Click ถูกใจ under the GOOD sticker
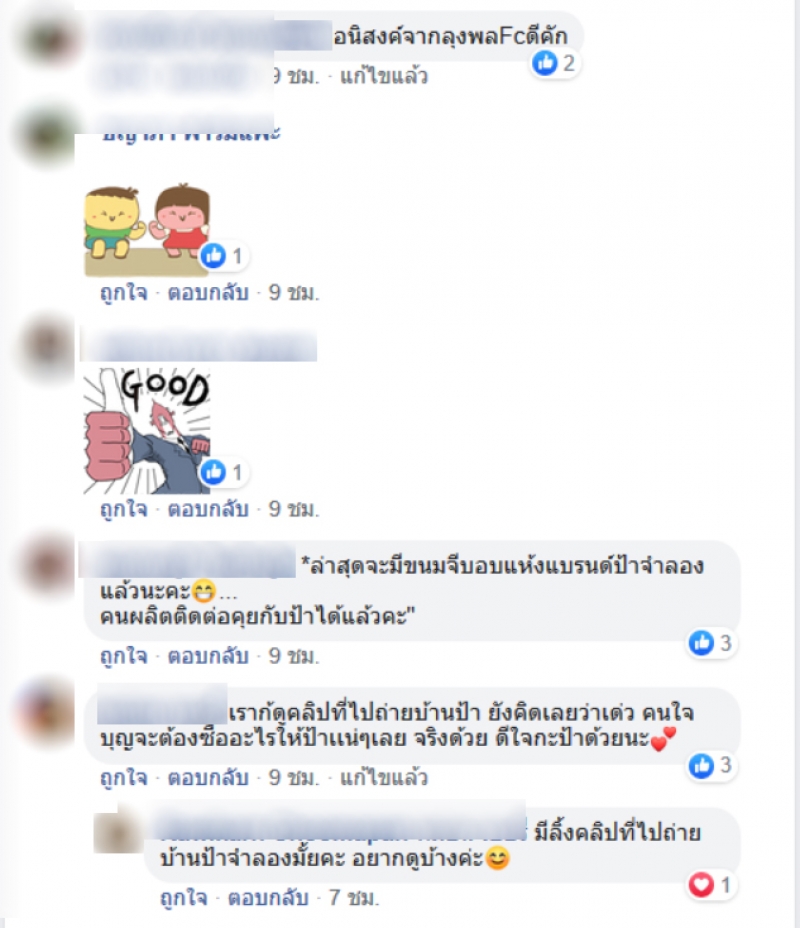Screen dimensions: 800x928 [x=124, y=510]
